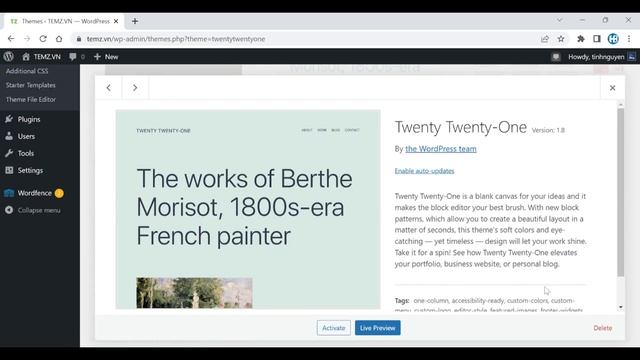Show next theme with right chevron
Screen dimensions: 640x360
(135, 88)
